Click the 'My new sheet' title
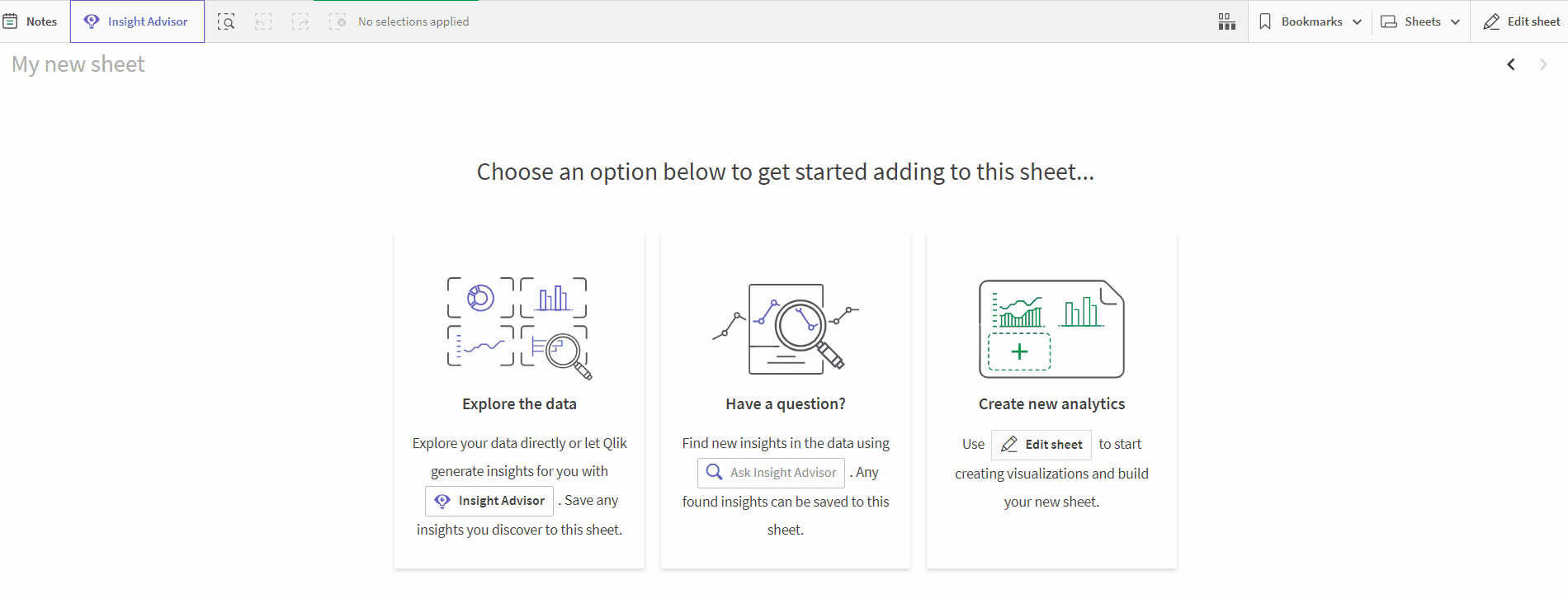Image resolution: width=1568 pixels, height=599 pixels. click(x=78, y=64)
